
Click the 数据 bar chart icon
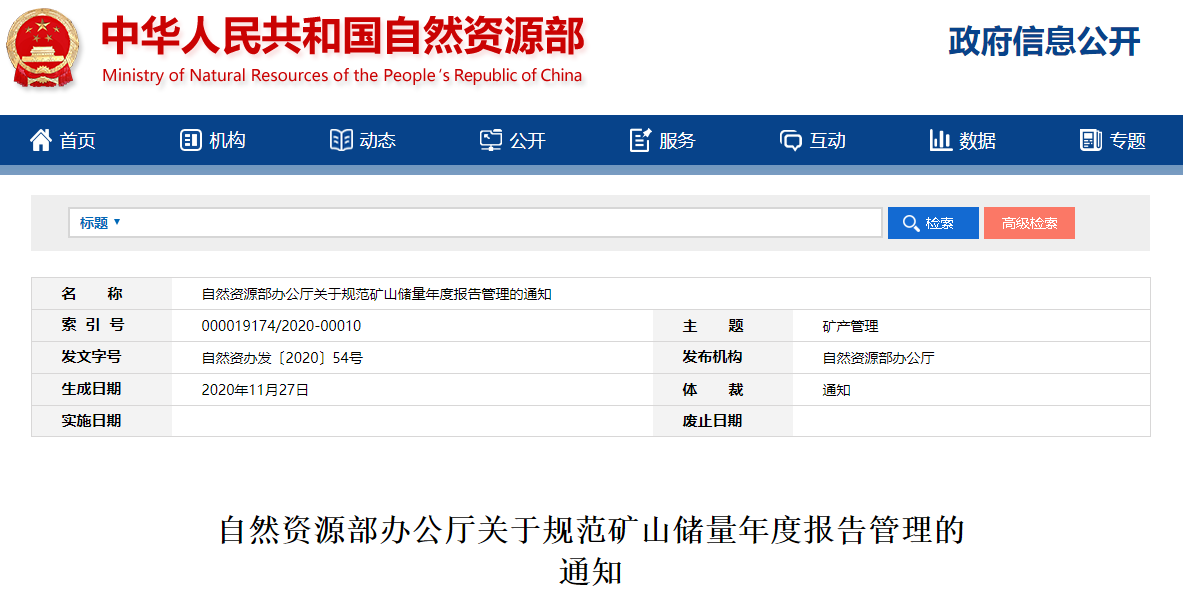(940, 141)
